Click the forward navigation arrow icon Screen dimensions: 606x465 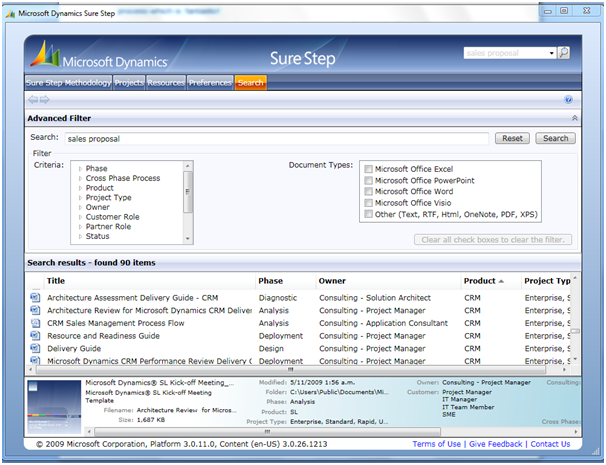pos(45,100)
